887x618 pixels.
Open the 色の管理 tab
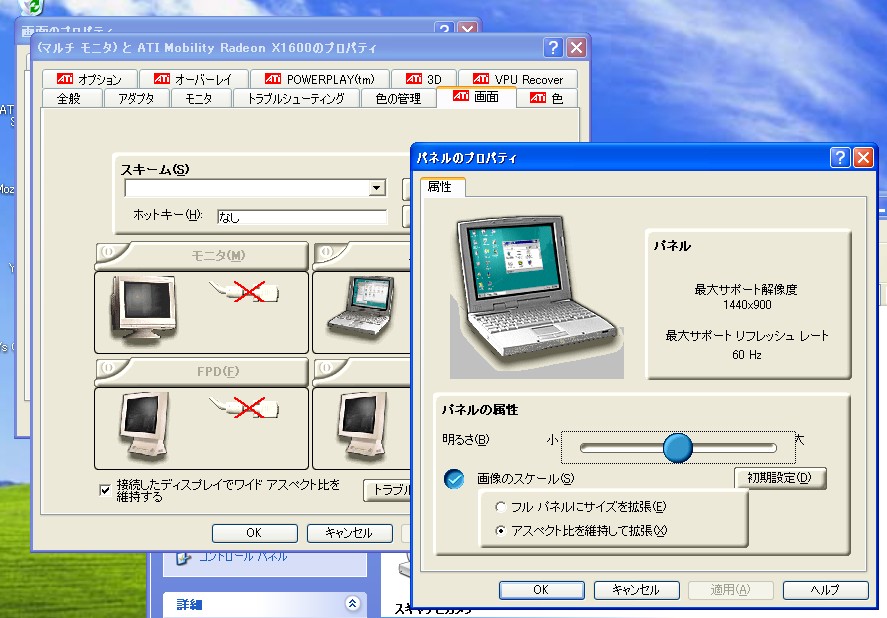coord(399,98)
